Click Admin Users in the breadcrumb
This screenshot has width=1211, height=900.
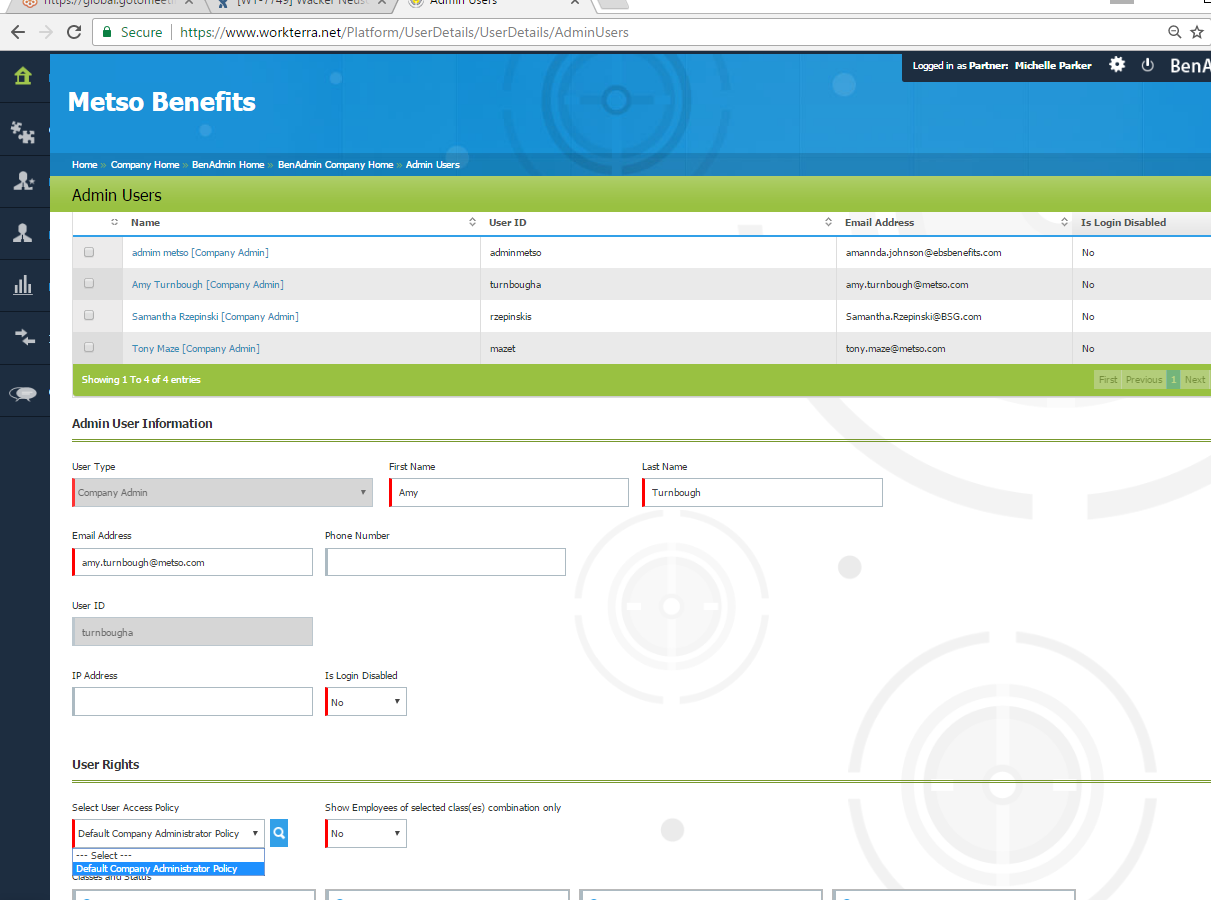click(433, 165)
